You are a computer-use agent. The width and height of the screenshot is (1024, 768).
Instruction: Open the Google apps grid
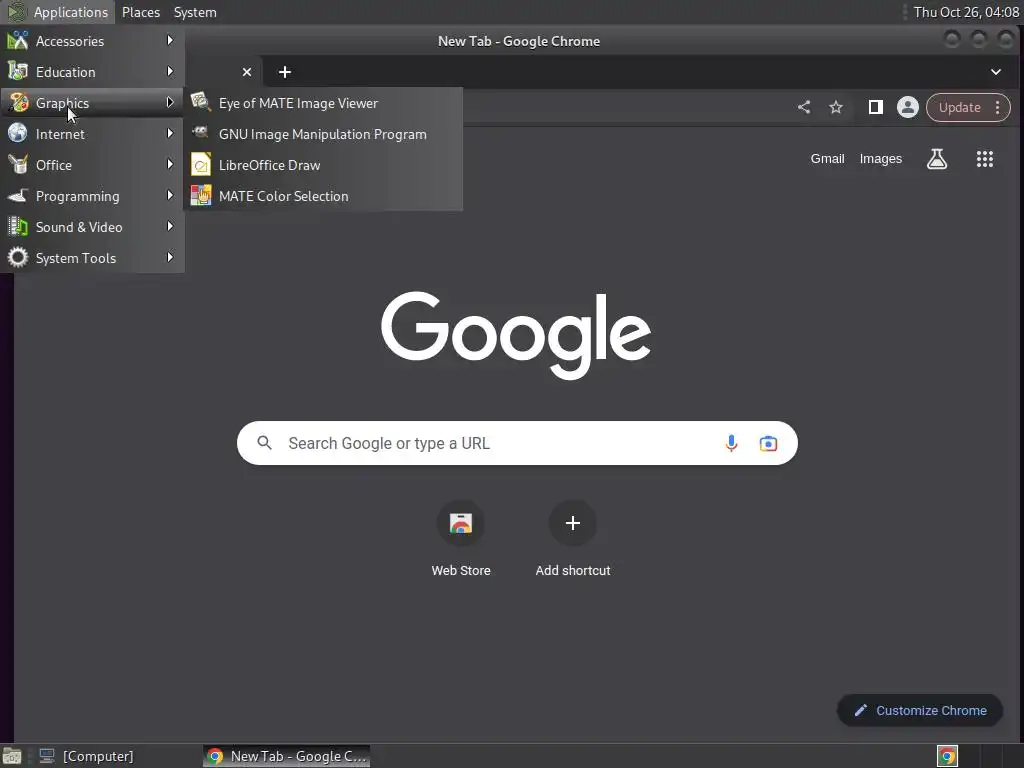[985, 159]
